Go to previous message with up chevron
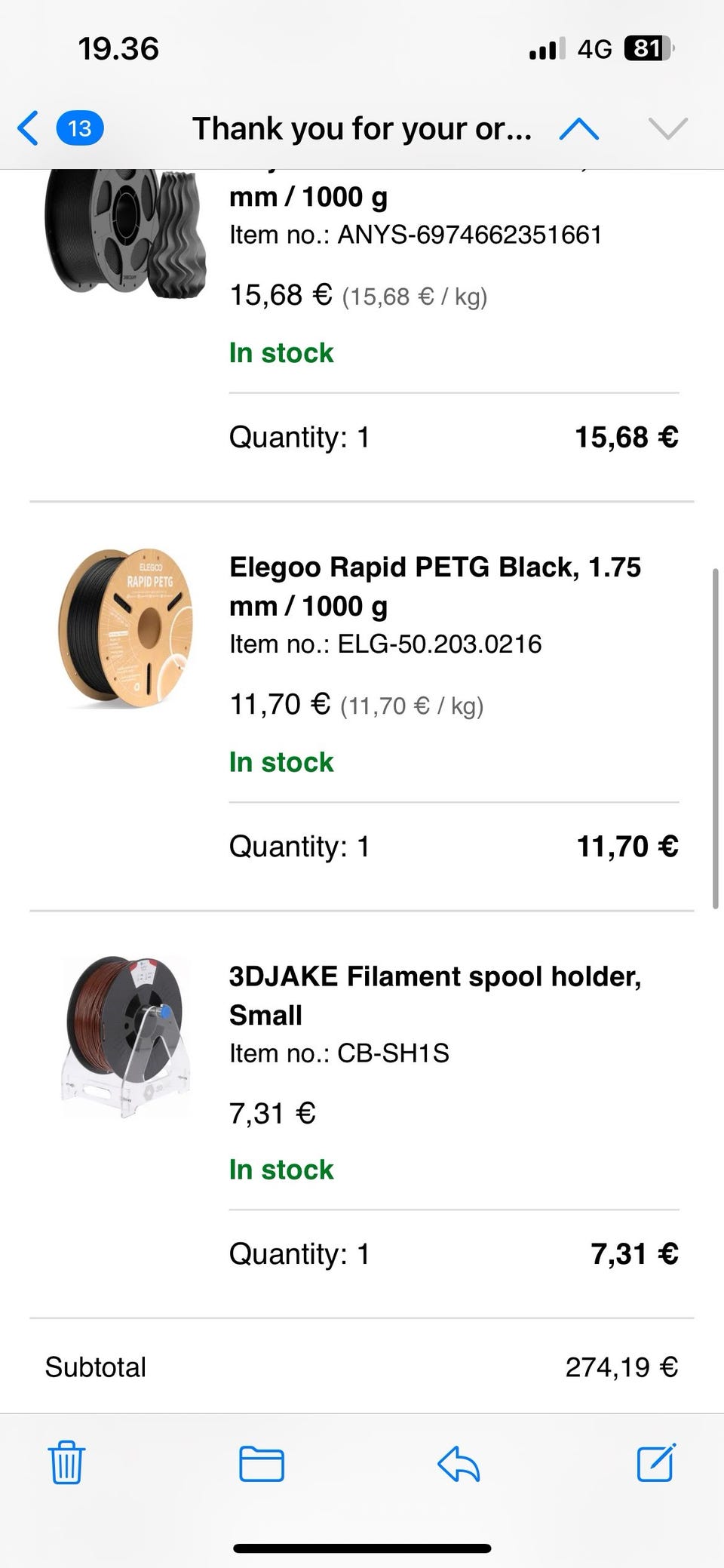Image resolution: width=724 pixels, height=1568 pixels. click(578, 129)
